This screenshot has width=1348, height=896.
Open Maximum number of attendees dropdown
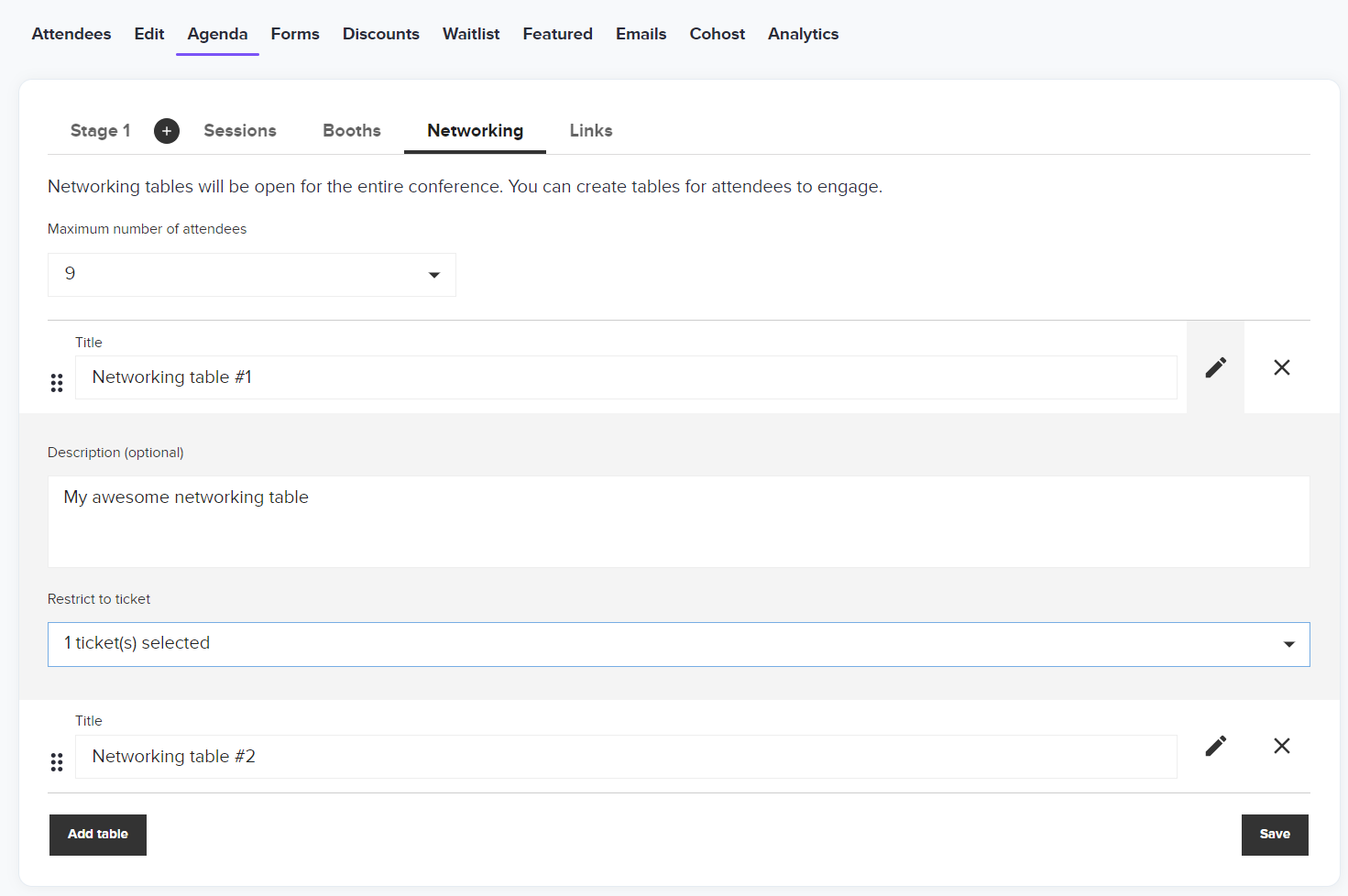[x=251, y=275]
